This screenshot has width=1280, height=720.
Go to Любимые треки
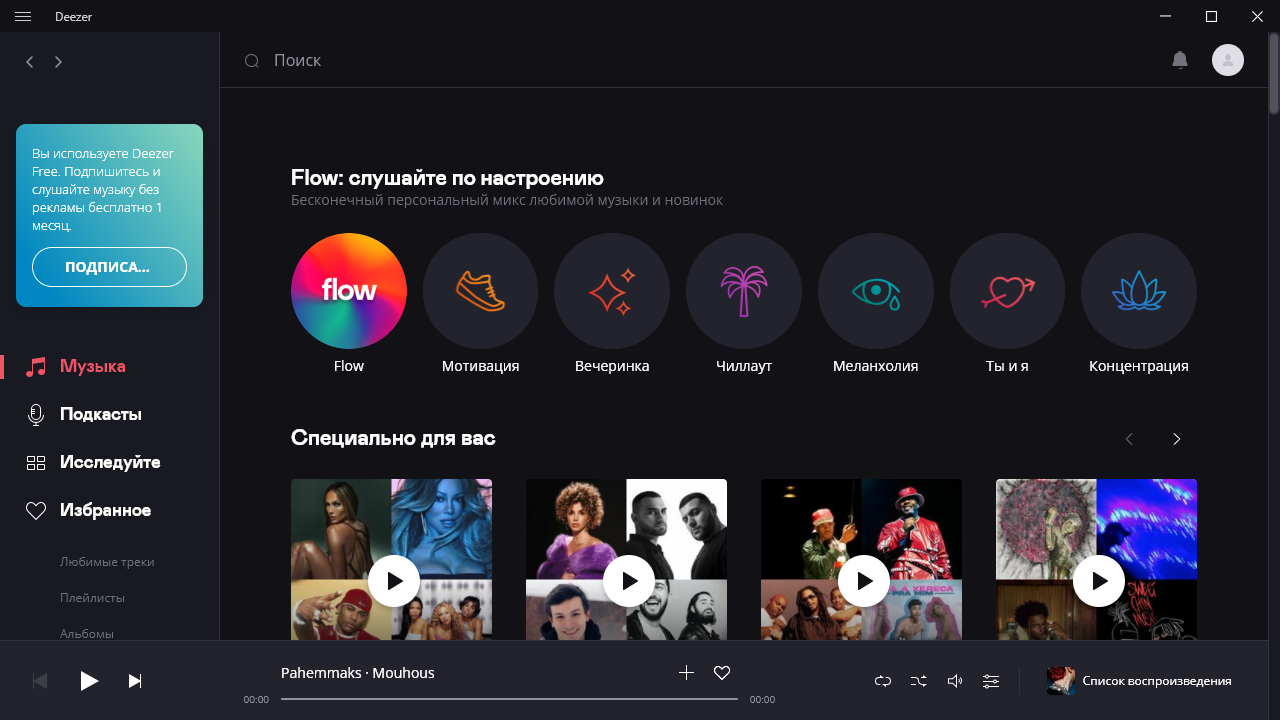[x=107, y=562]
